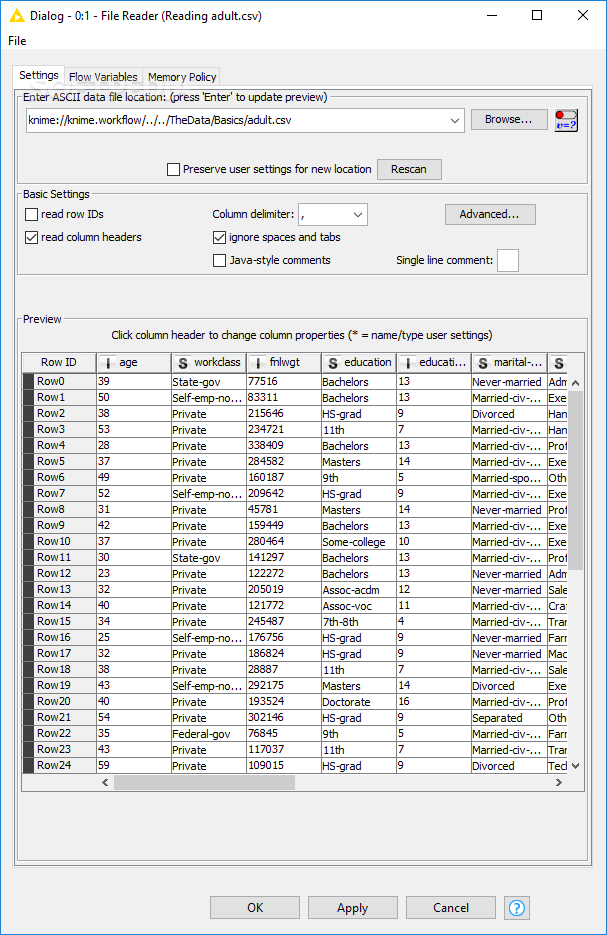The image size is (607, 935).
Task: Click the string icon on marital-... column
Action: pyautogui.click(x=483, y=363)
